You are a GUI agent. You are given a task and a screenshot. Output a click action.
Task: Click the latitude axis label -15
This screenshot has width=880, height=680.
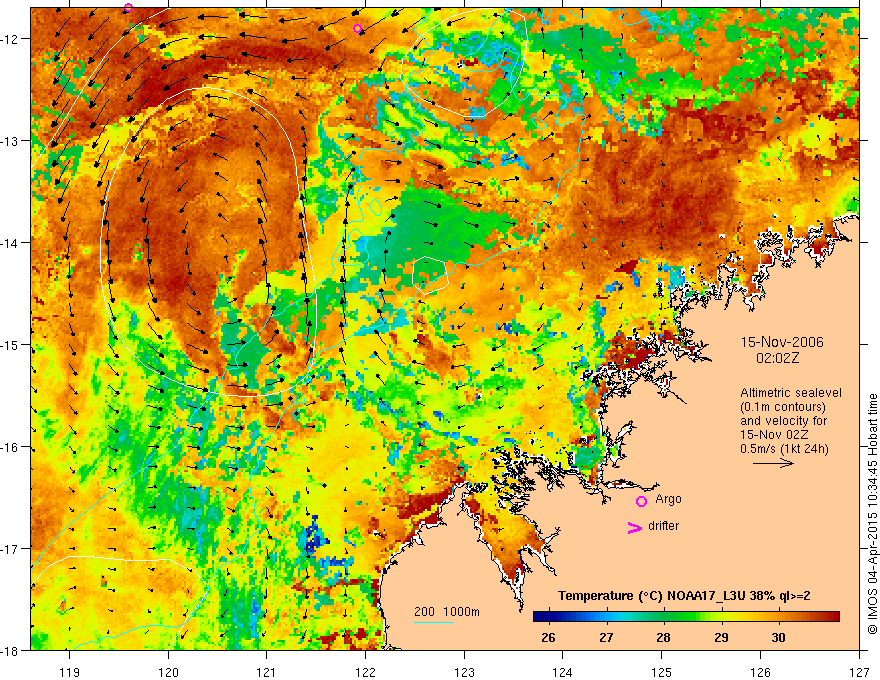pos(11,344)
